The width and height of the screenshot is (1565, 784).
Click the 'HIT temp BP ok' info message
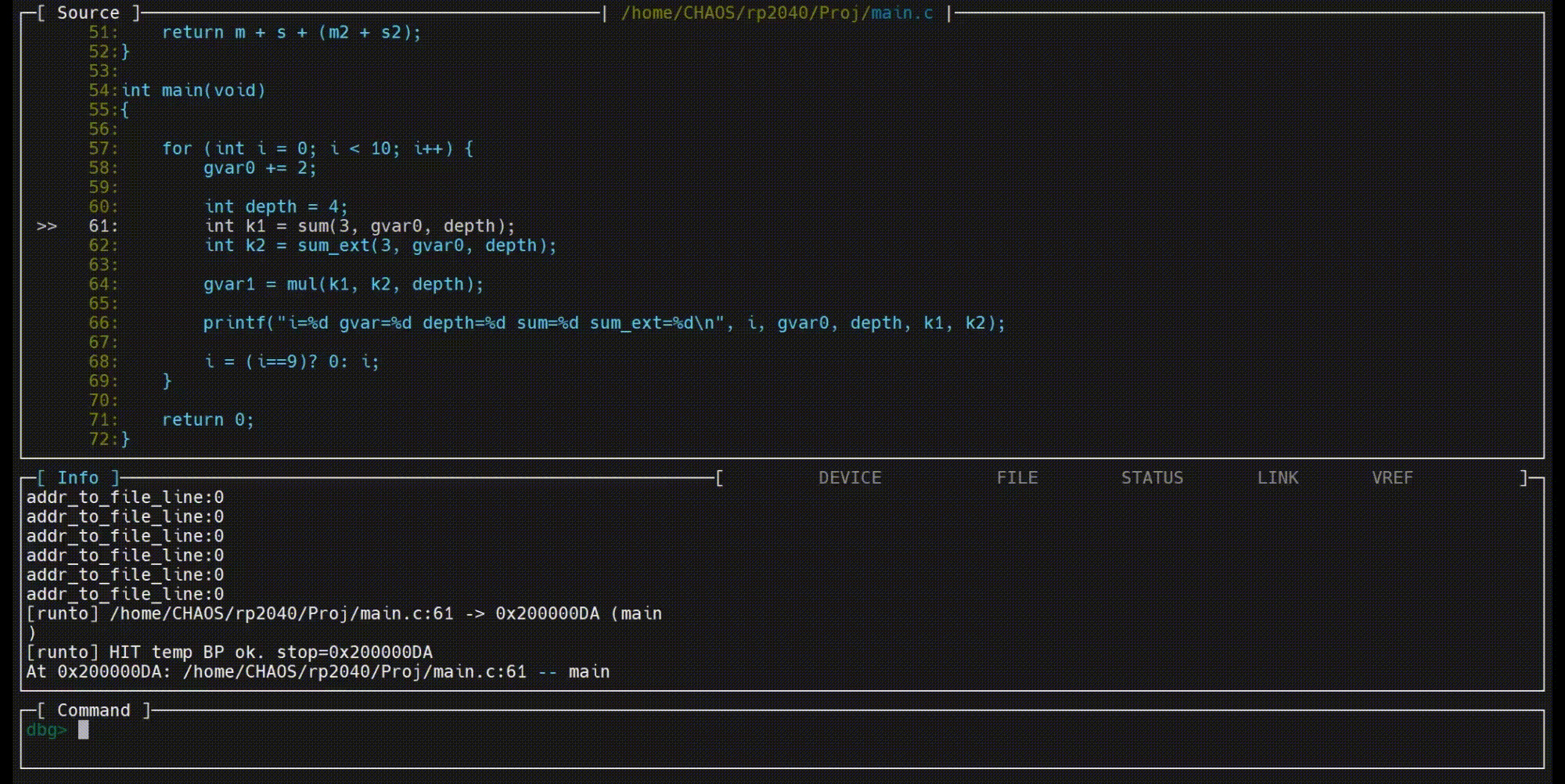228,652
